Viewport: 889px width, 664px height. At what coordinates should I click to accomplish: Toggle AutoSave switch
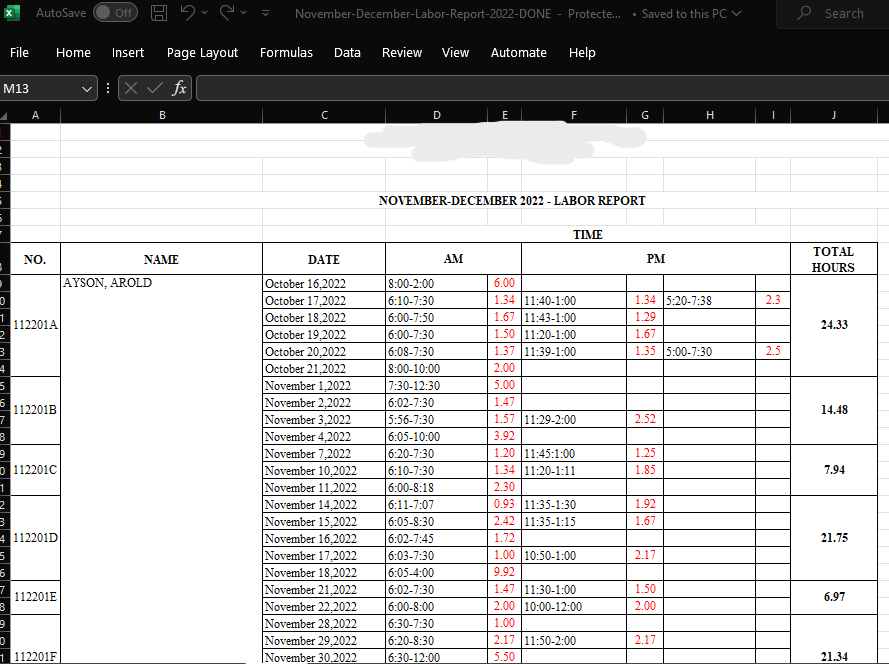[115, 12]
